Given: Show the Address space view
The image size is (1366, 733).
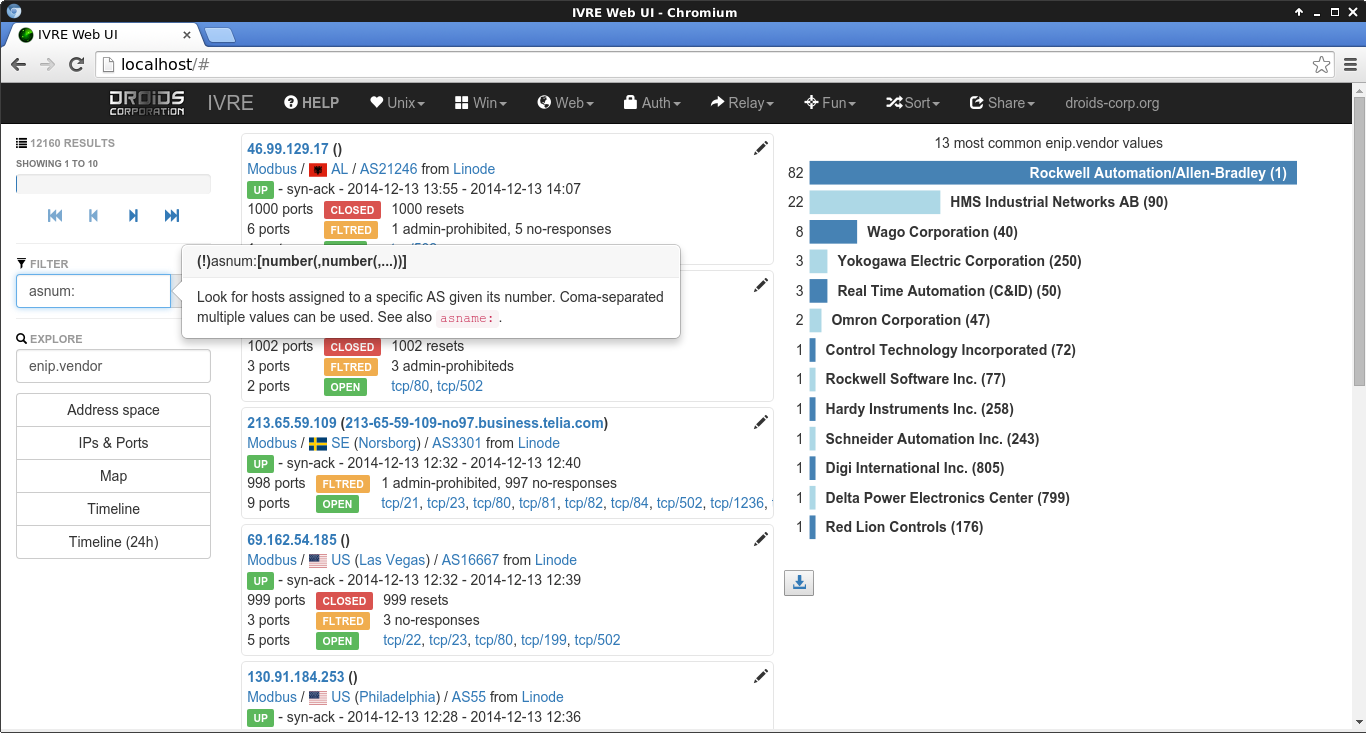Looking at the screenshot, I should tap(113, 410).
